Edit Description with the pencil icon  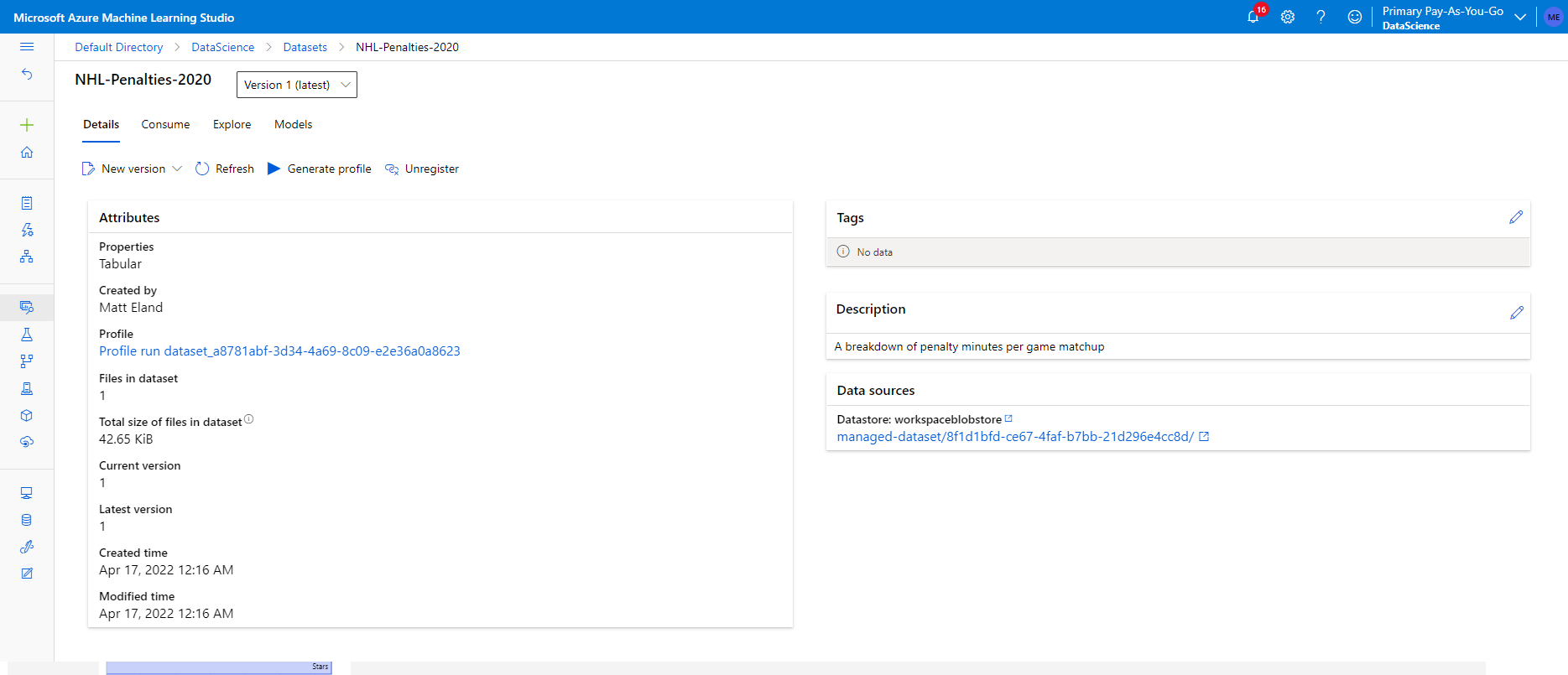click(1517, 313)
